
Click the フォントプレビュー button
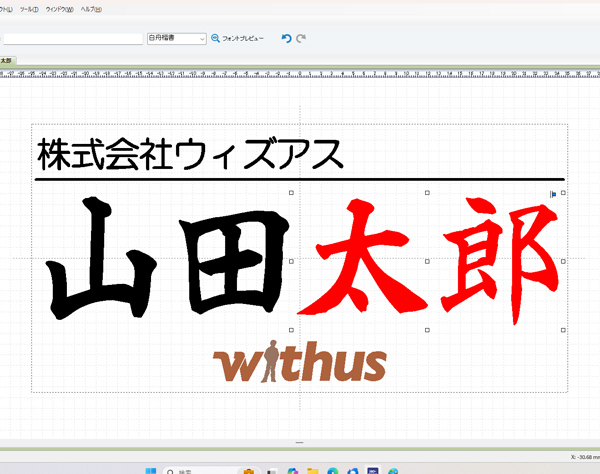click(242, 38)
